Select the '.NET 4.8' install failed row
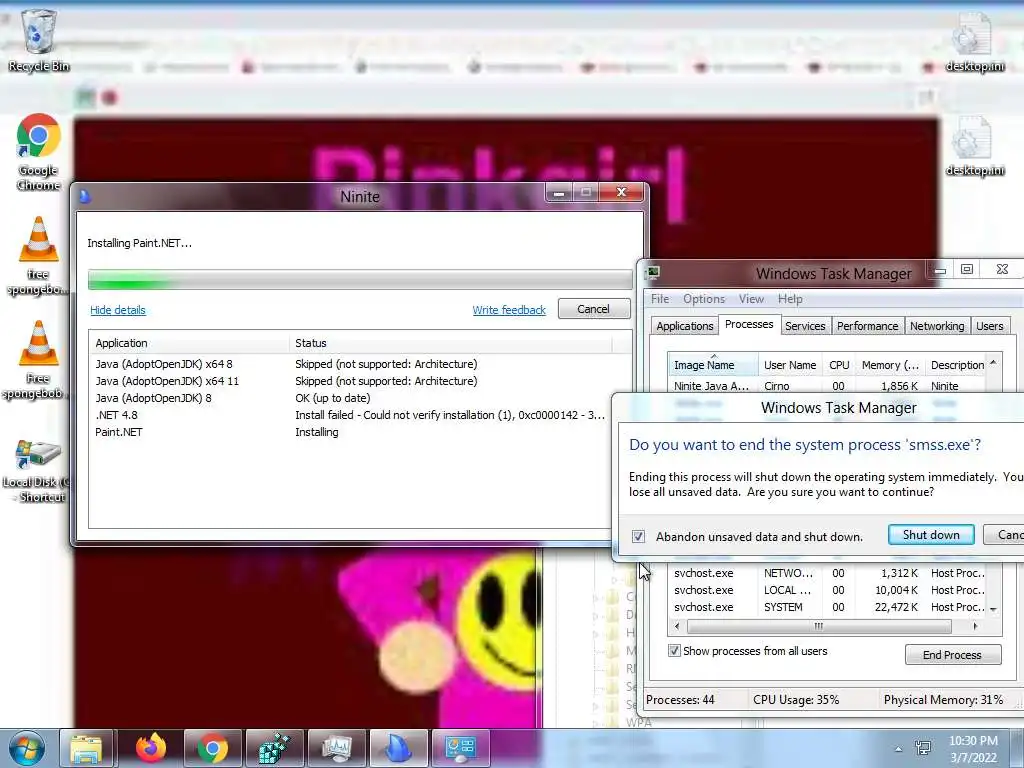Screen dimensions: 1024x768 pyautogui.click(x=351, y=415)
